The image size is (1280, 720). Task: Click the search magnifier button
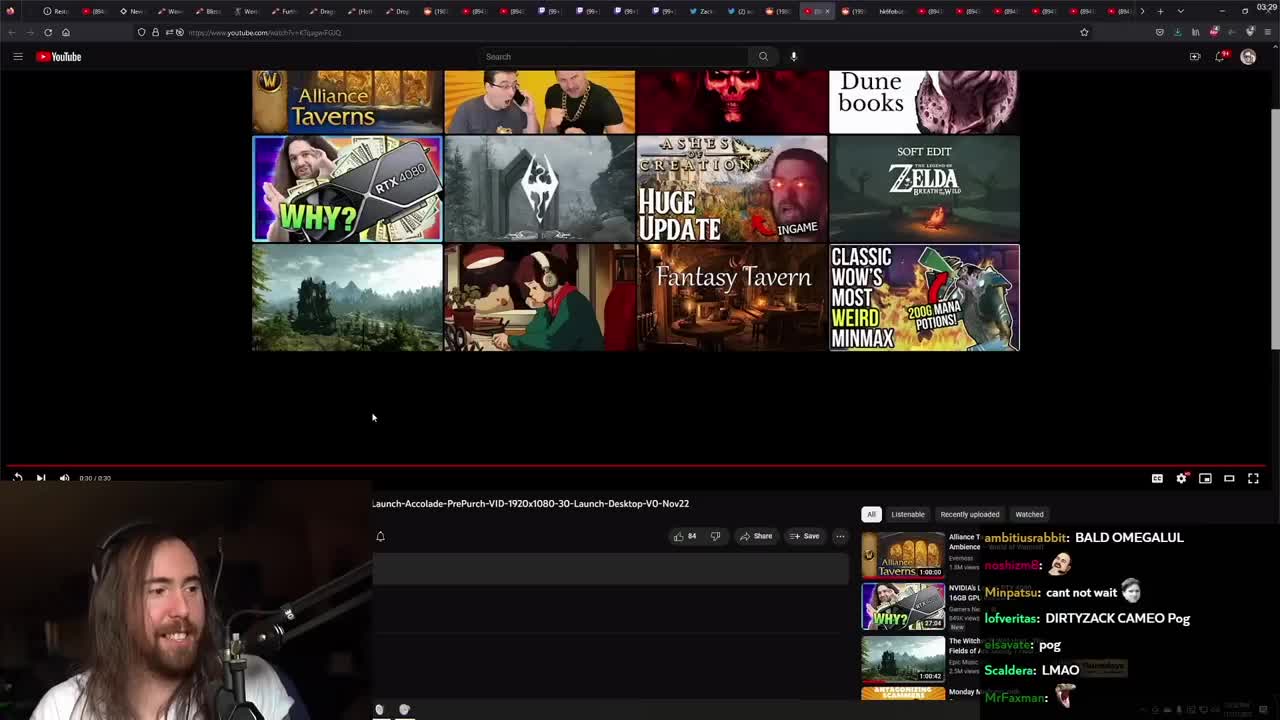pos(763,57)
